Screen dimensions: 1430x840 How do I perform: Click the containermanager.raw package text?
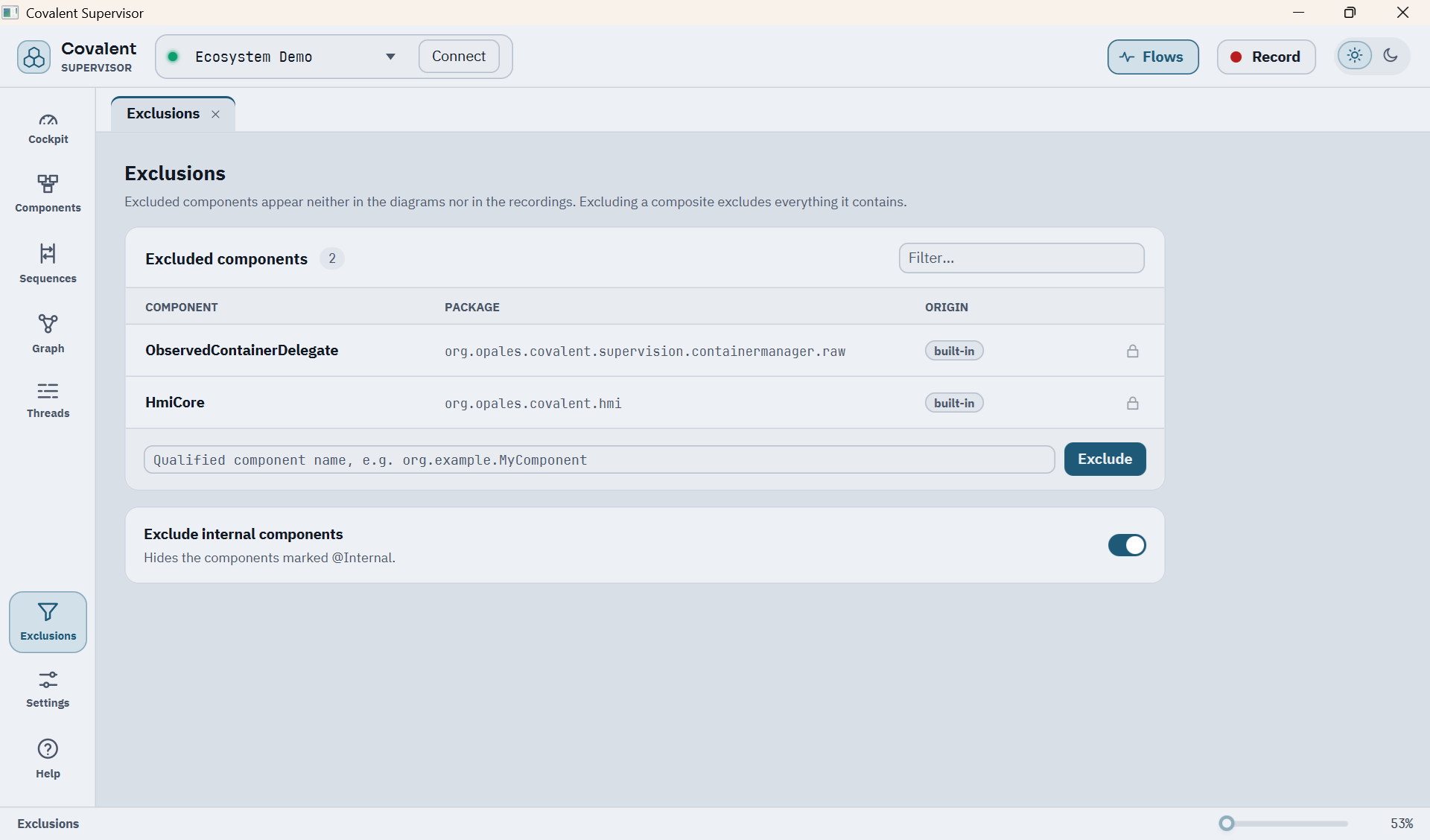point(645,351)
